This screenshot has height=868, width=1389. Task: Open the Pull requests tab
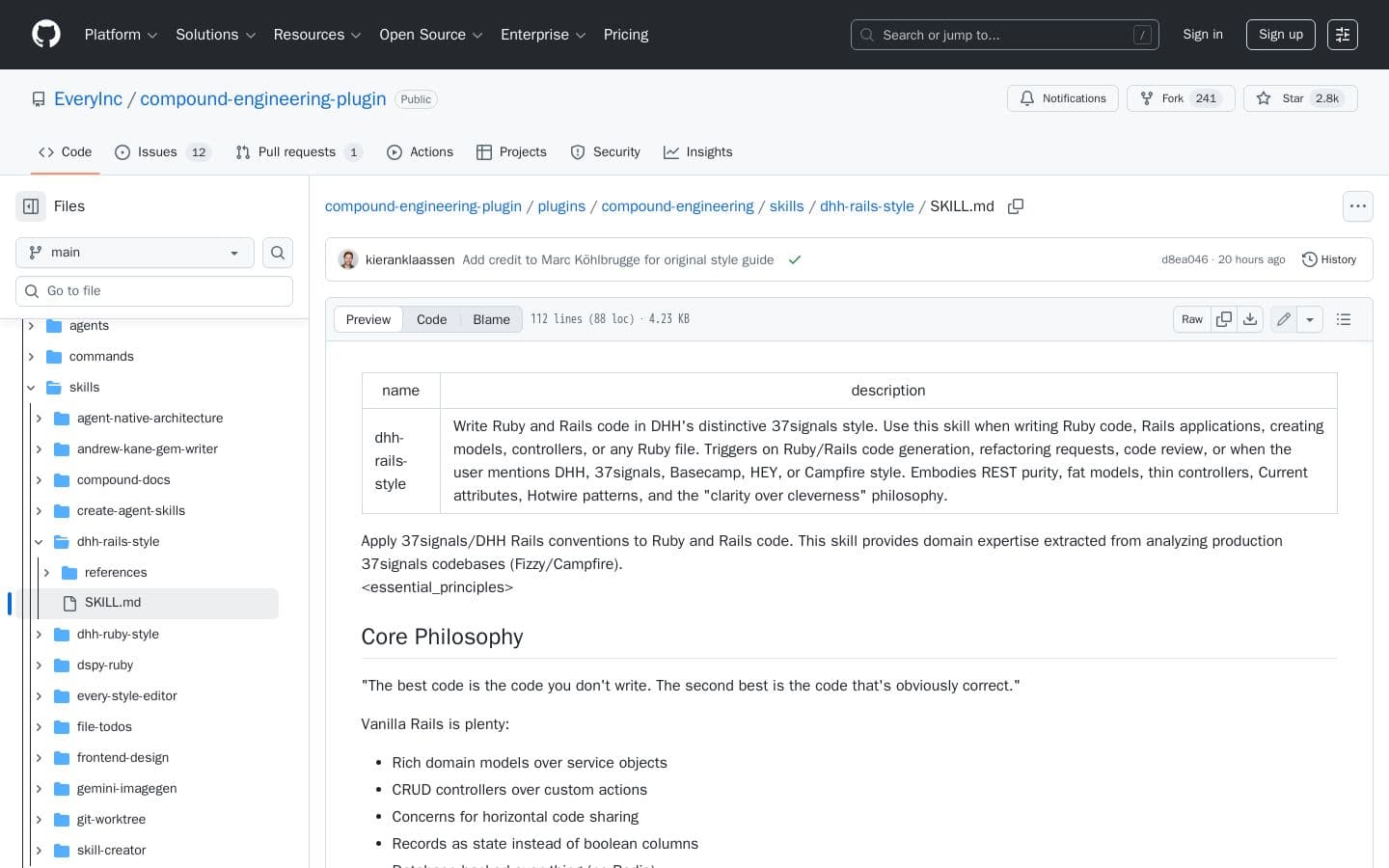coord(298,151)
